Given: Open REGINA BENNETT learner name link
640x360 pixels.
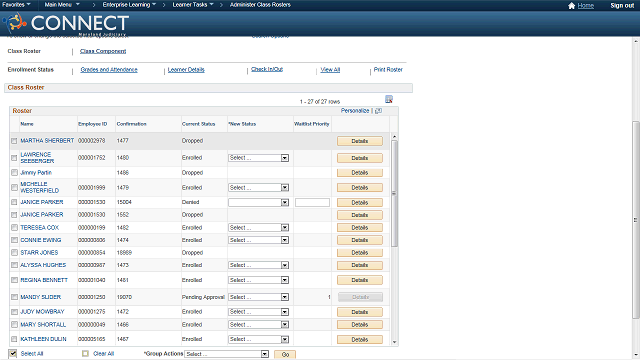Looking at the screenshot, I should [44, 280].
